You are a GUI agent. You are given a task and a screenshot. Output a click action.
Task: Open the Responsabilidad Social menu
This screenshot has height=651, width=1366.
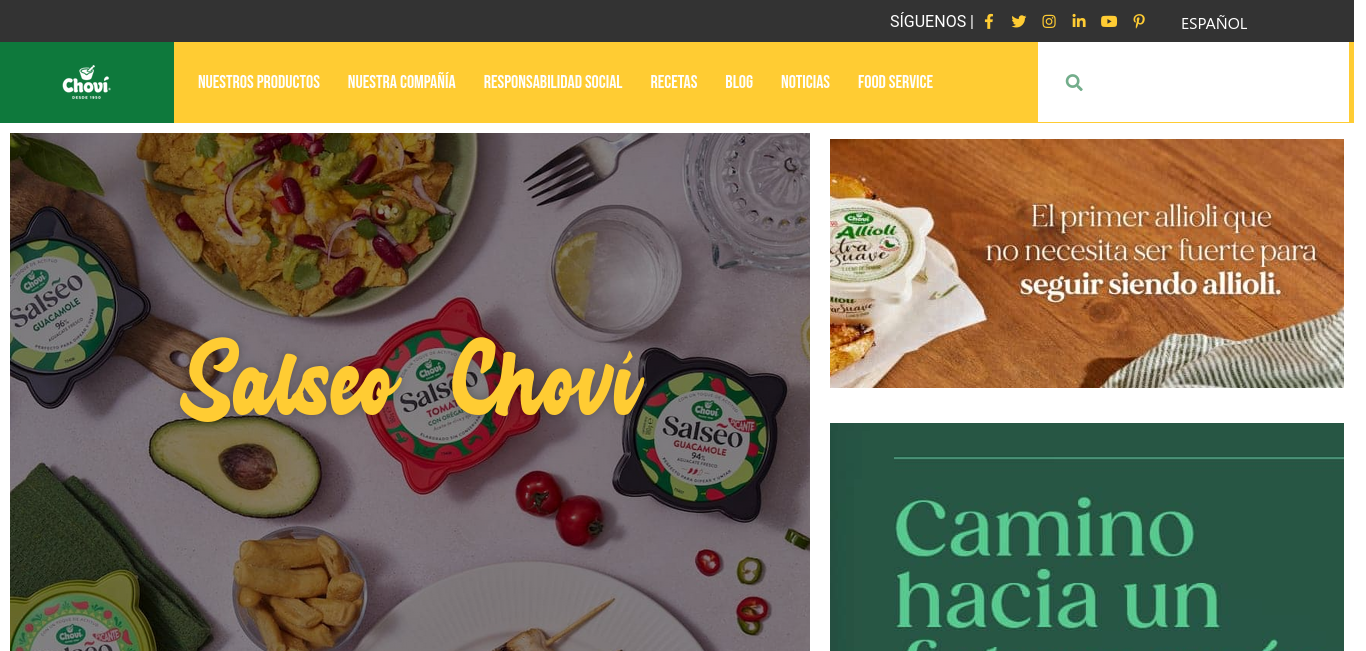pyautogui.click(x=553, y=82)
